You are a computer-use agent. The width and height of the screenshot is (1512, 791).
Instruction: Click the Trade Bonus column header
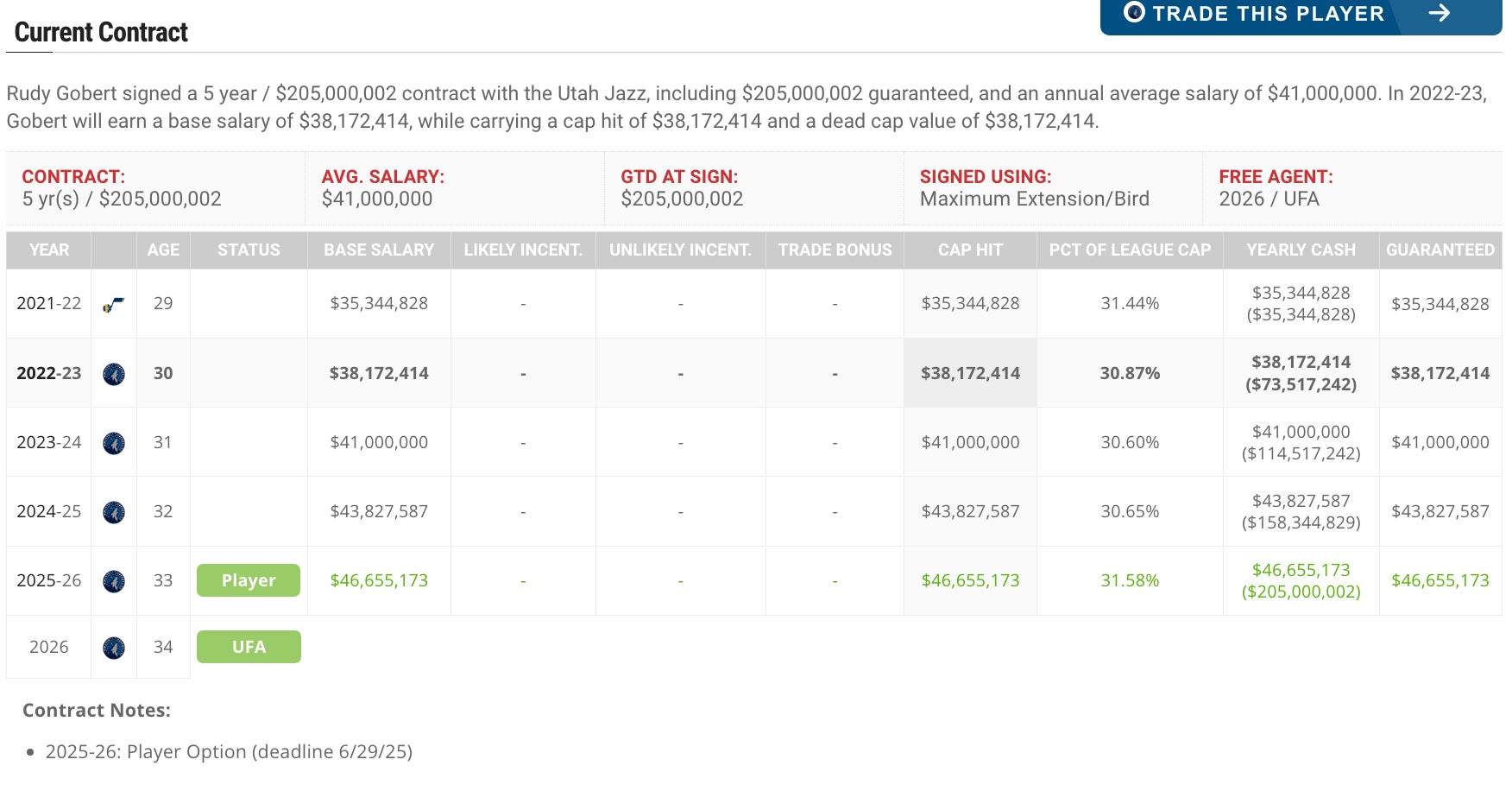click(835, 250)
